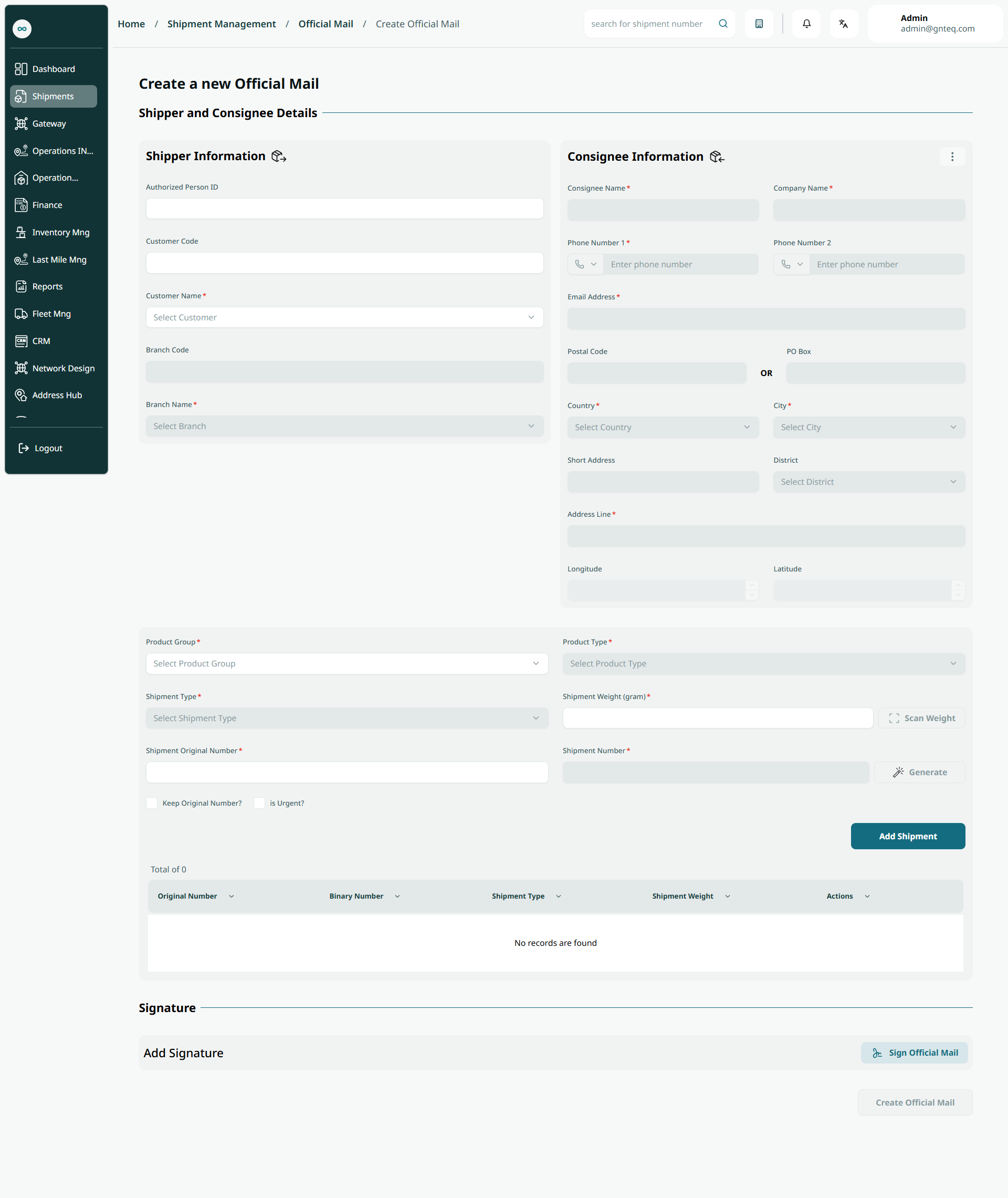Focus the Customer Code field

[x=344, y=263]
